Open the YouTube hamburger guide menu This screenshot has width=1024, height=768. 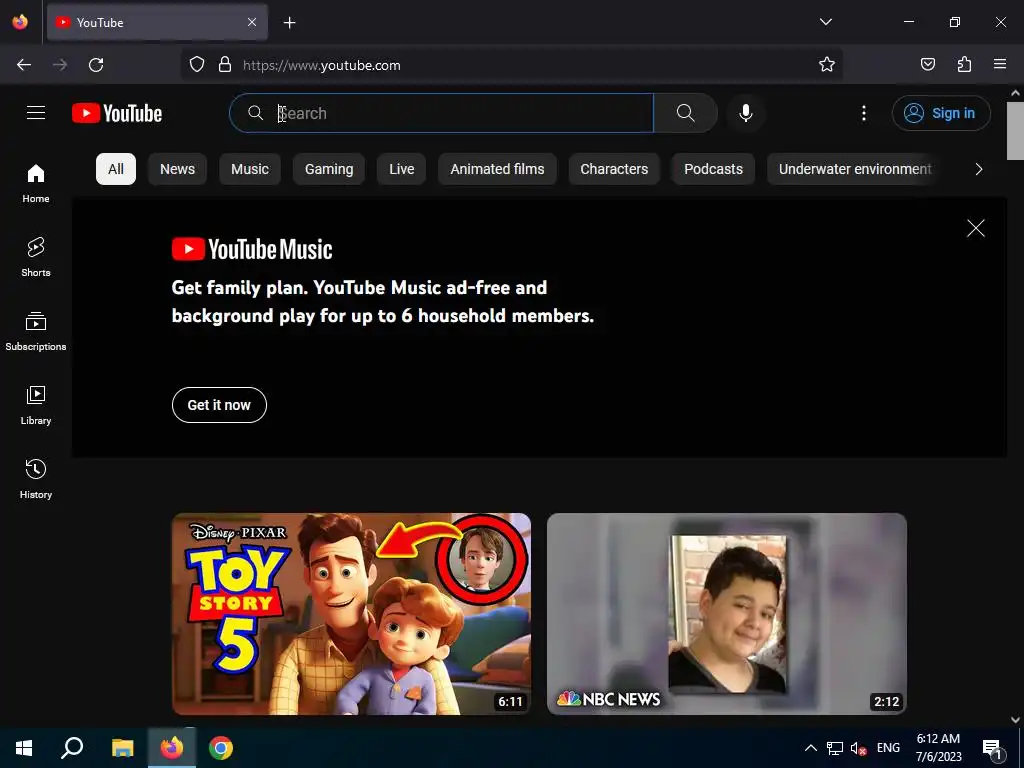pos(36,113)
